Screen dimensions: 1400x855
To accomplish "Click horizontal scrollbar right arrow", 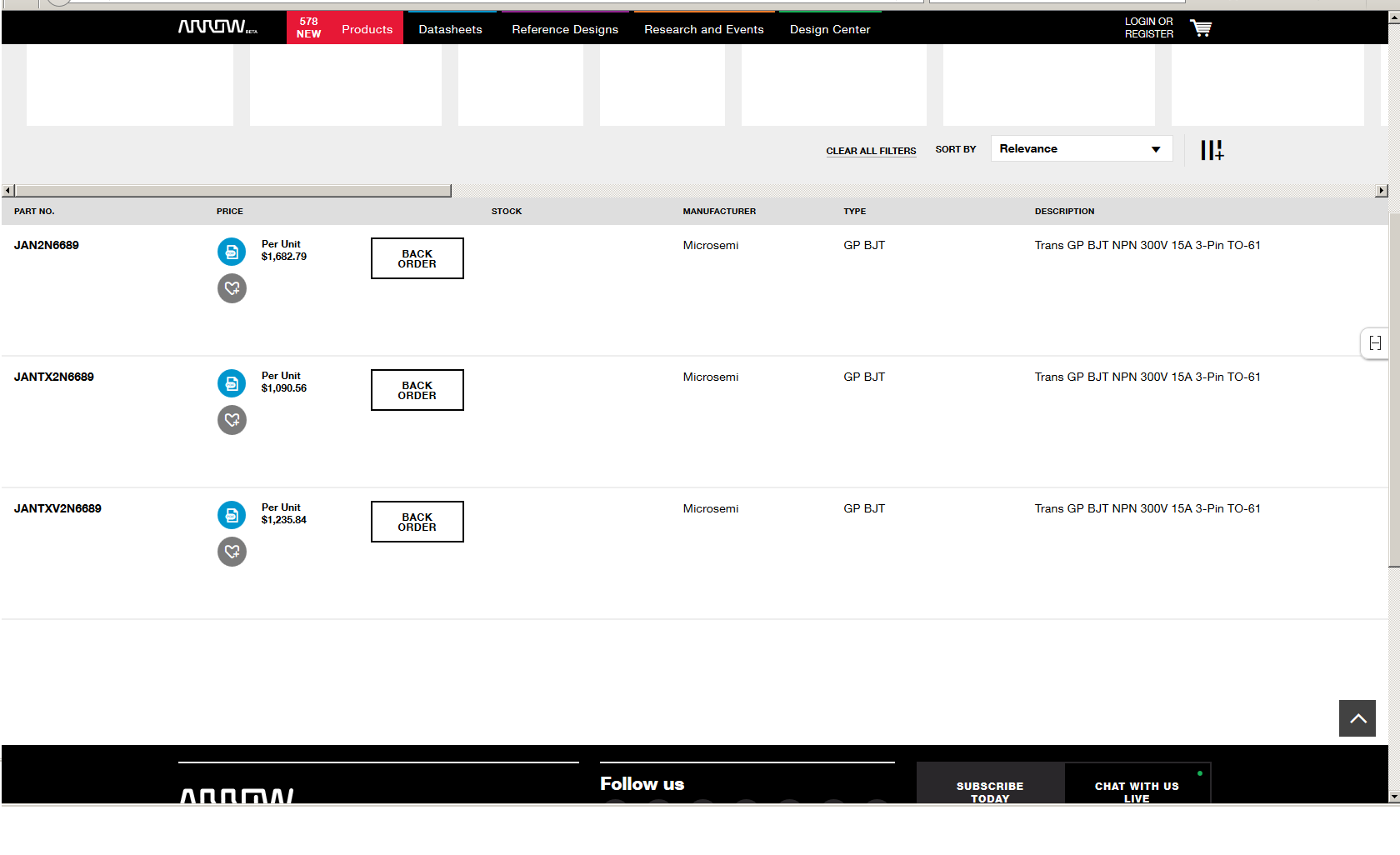I will coord(1382,191).
